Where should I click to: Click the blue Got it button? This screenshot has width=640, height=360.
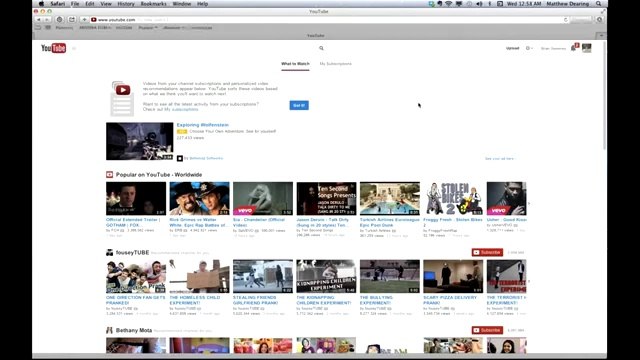pos(299,105)
